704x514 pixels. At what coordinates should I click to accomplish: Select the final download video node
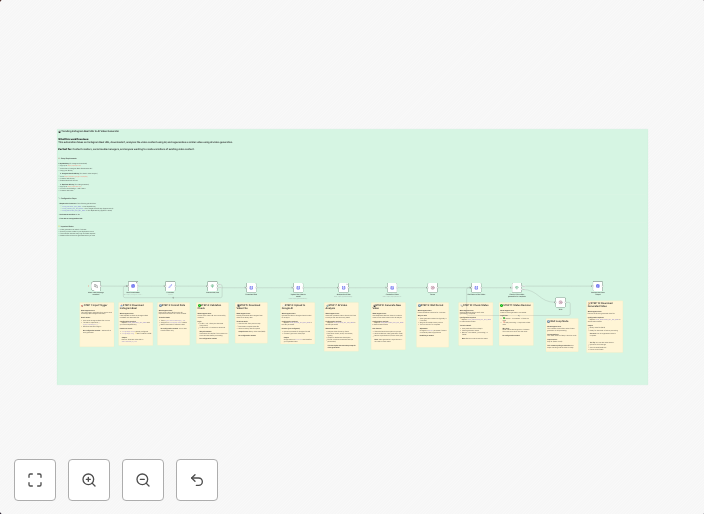(598, 287)
